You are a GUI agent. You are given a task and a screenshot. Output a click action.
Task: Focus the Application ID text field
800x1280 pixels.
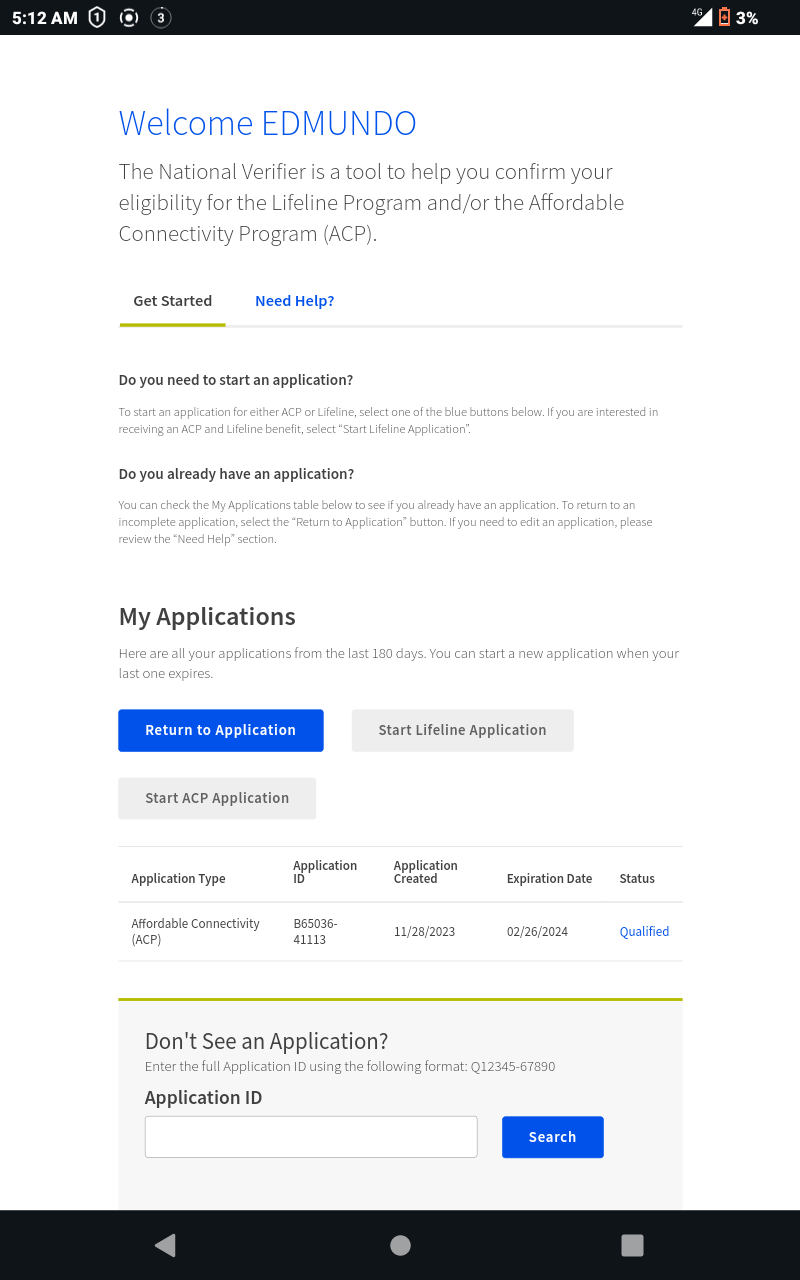(x=311, y=1137)
